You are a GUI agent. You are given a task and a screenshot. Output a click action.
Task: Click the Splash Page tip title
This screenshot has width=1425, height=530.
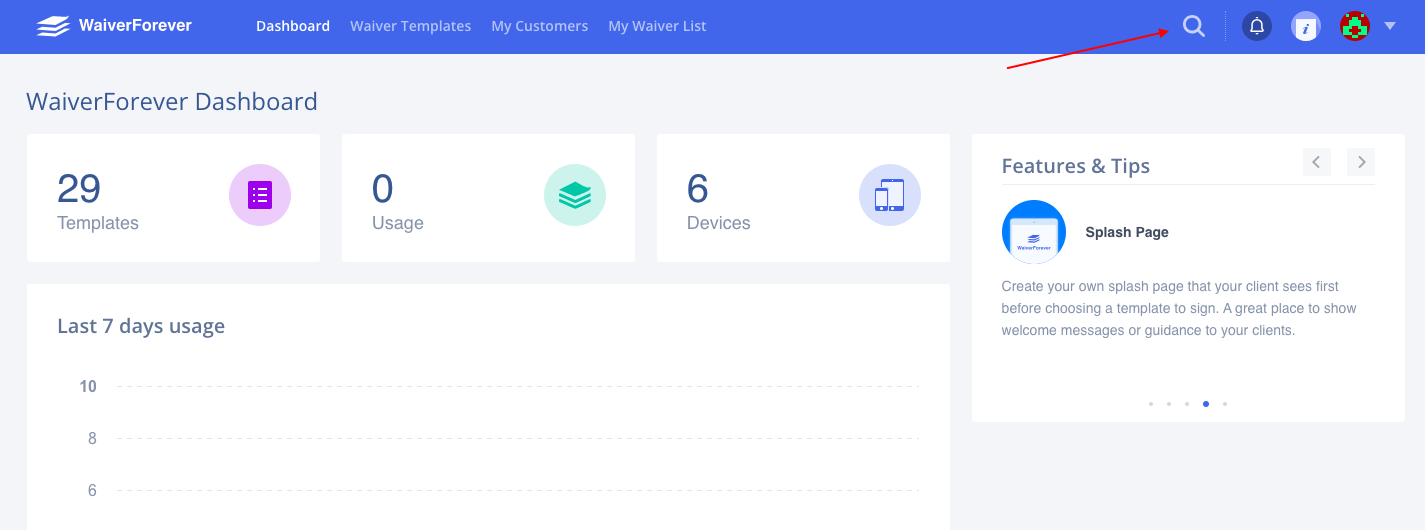pyautogui.click(x=1127, y=232)
